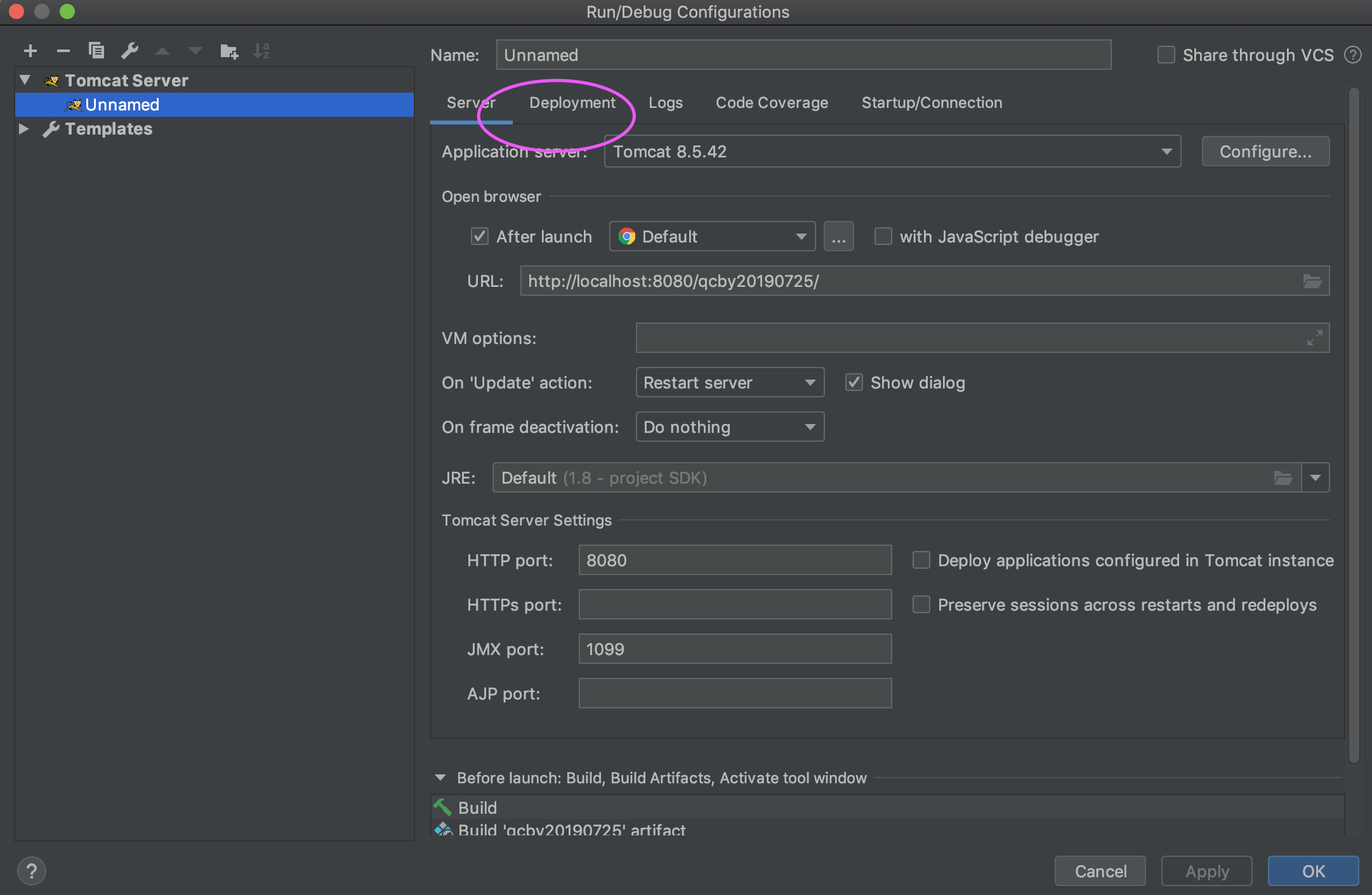Click the vertical scrollbar on right side
The image size is (1372, 895).
pyautogui.click(x=1354, y=425)
